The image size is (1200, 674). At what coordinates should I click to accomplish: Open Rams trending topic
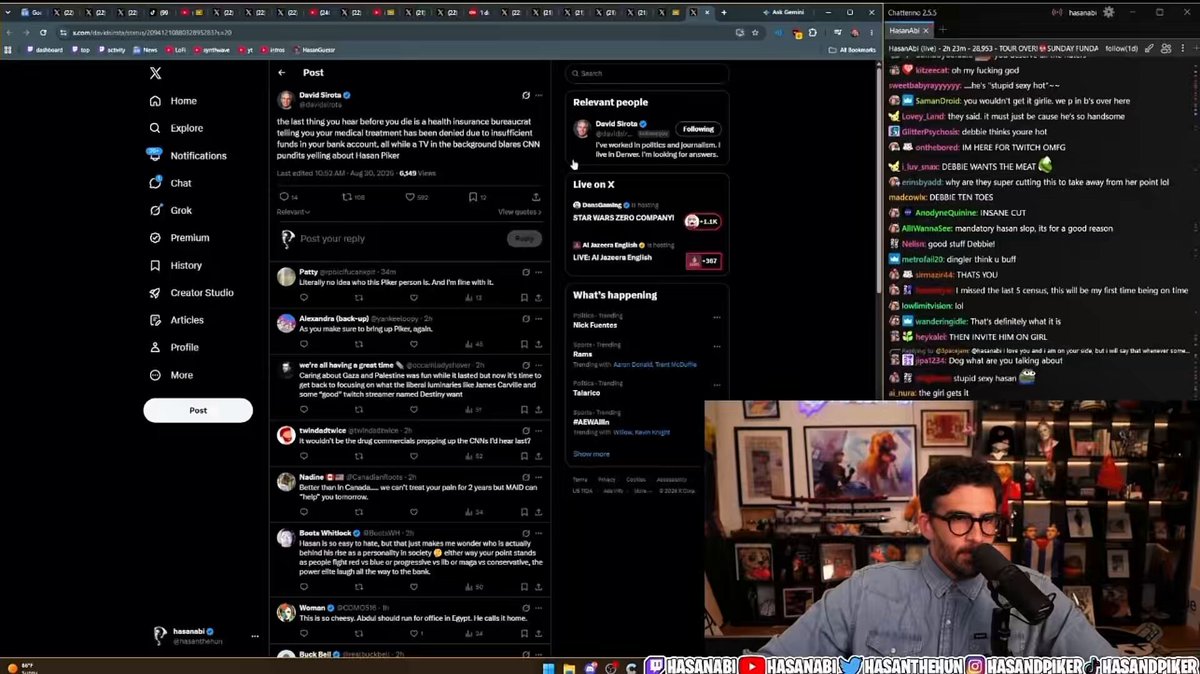[x=583, y=354]
